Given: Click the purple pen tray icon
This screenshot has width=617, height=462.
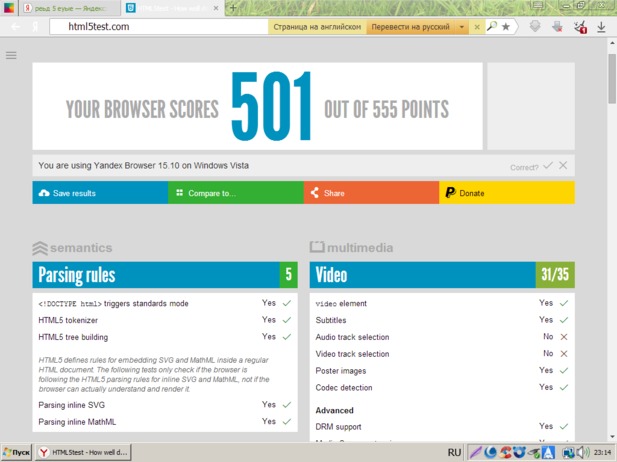Looking at the screenshot, I should (x=476, y=453).
